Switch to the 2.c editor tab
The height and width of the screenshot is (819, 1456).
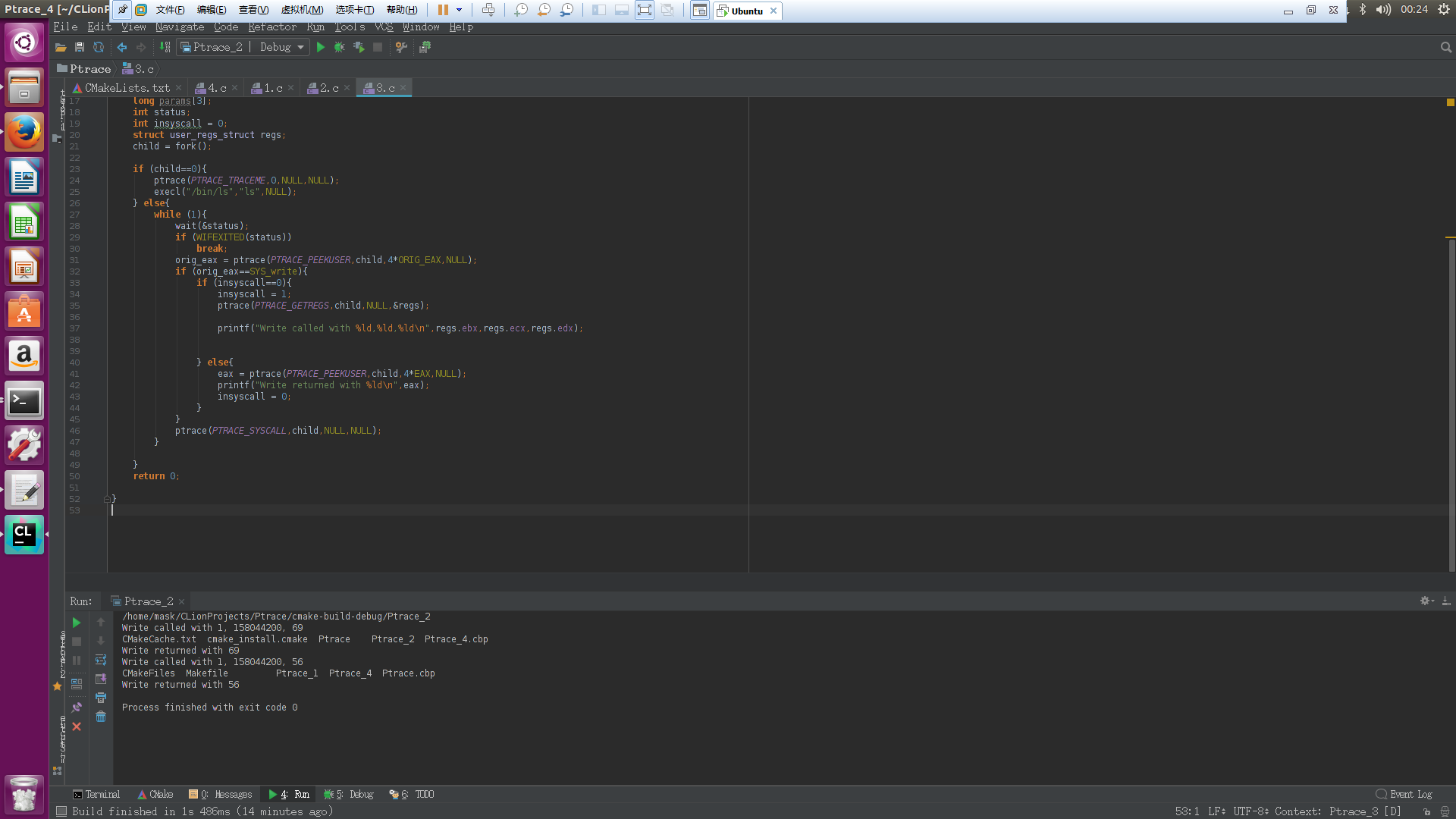click(x=328, y=88)
